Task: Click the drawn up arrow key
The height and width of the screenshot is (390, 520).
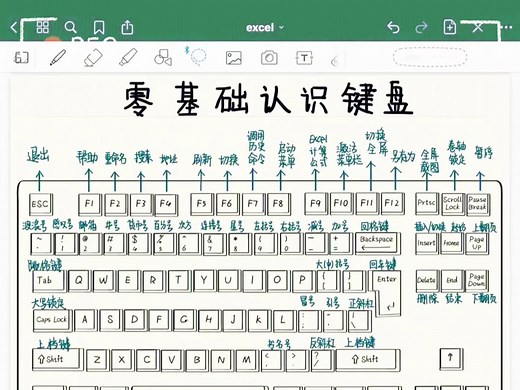Action: pyautogui.click(x=451, y=359)
